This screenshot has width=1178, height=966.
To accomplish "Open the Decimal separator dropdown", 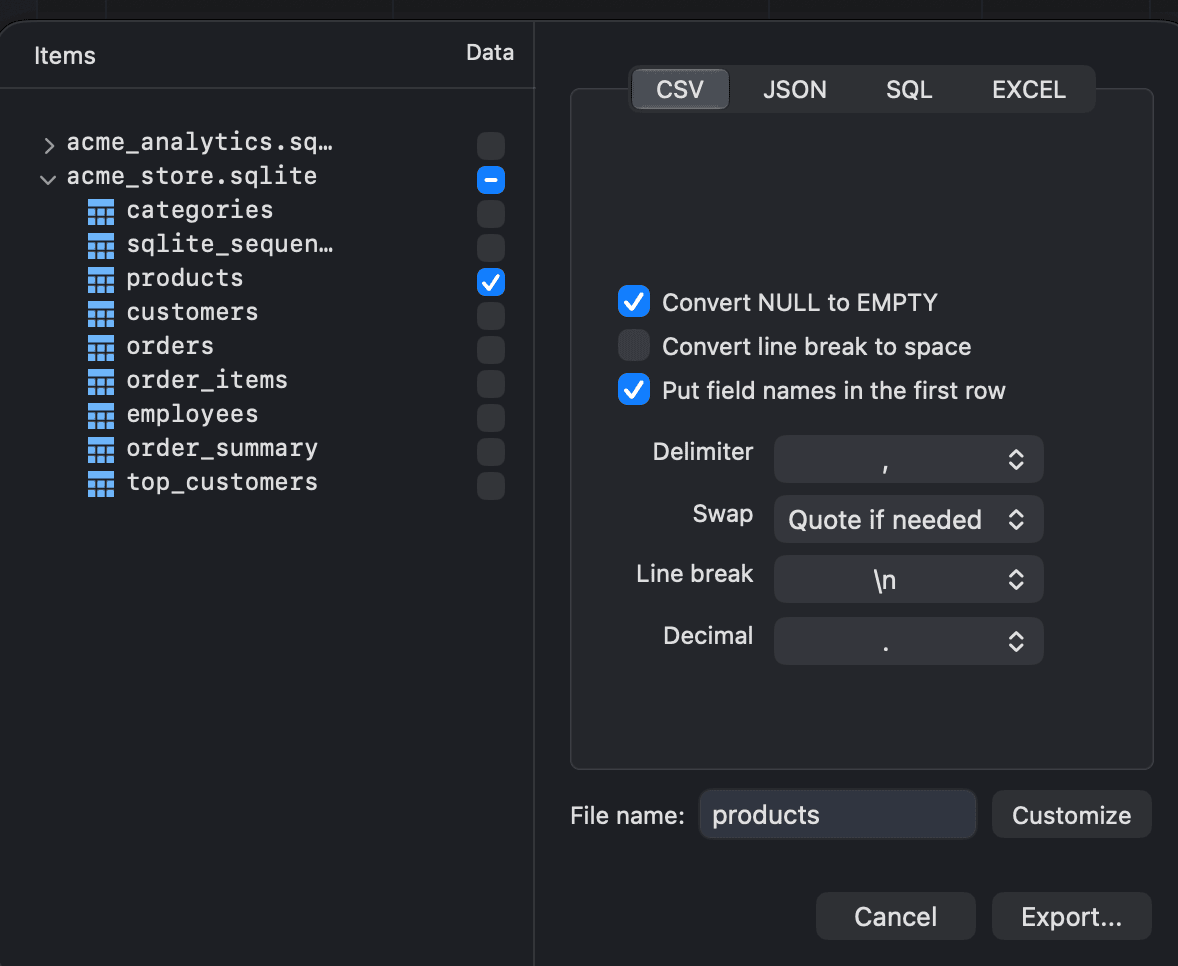I will click(908, 641).
